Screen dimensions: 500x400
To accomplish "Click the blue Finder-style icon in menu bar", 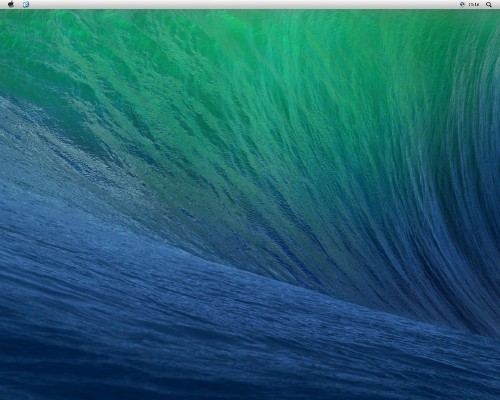I will pos(26,4).
